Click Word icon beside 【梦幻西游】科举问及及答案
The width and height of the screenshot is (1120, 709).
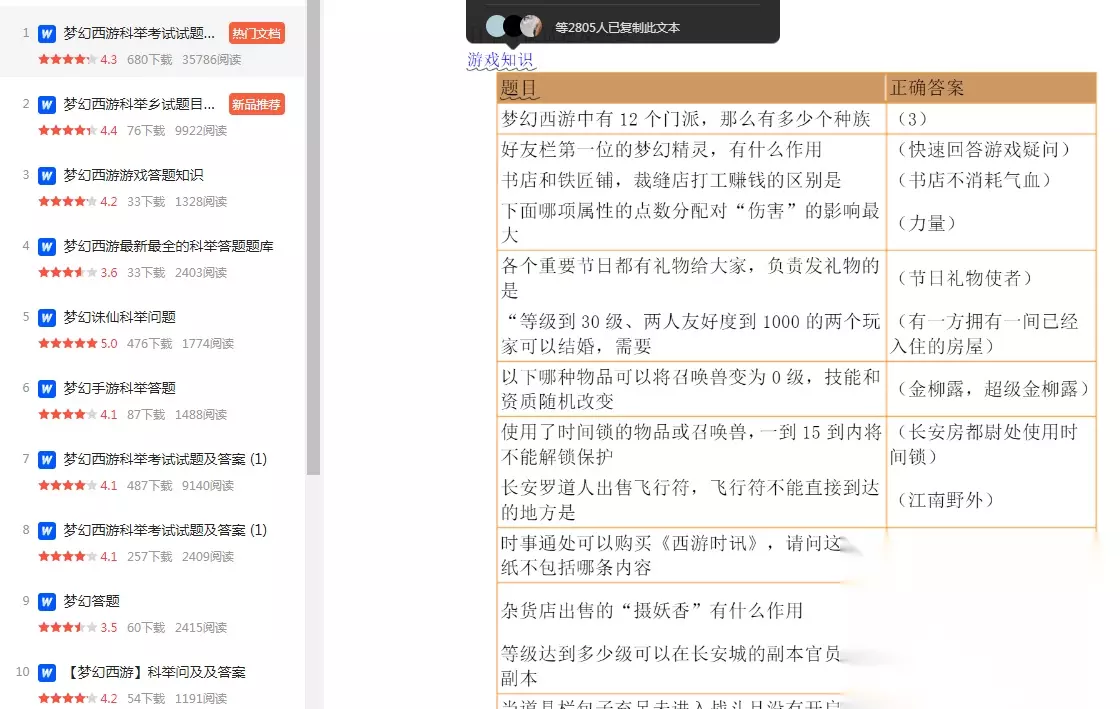47,673
